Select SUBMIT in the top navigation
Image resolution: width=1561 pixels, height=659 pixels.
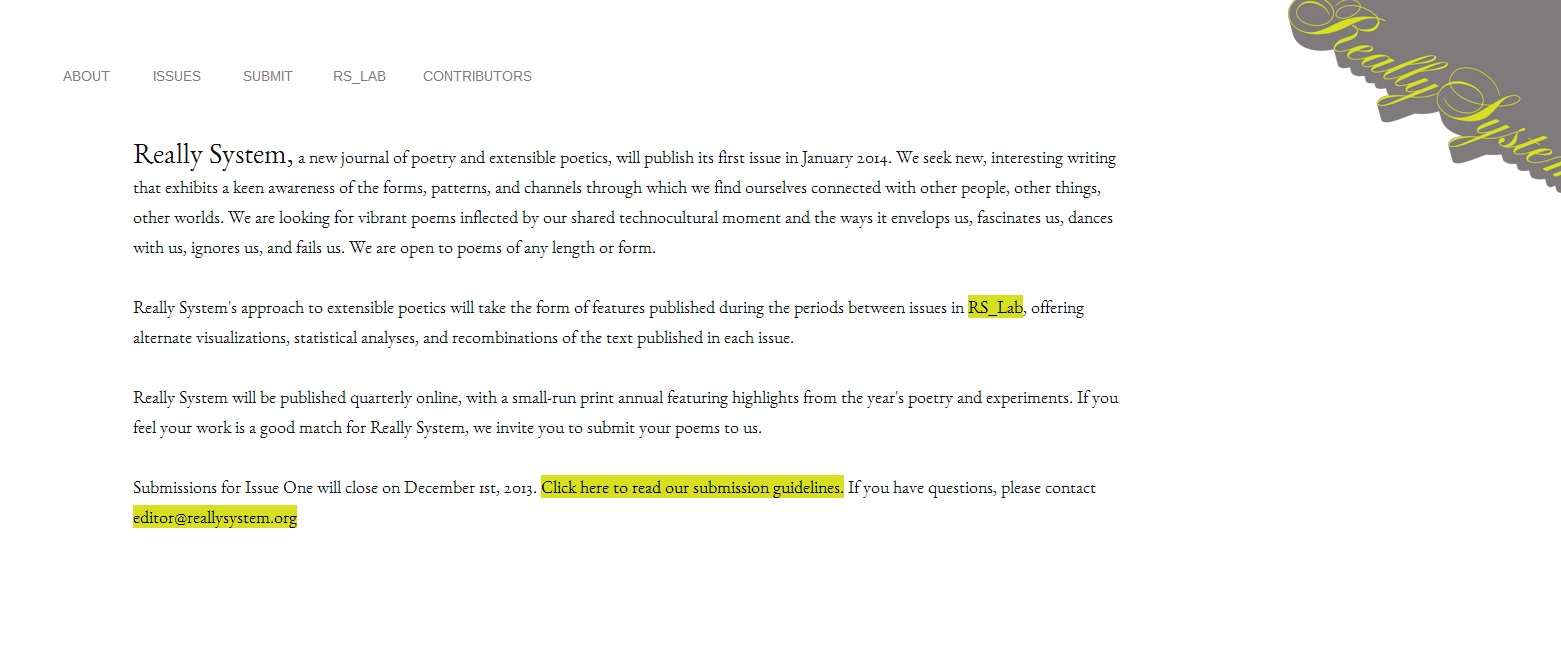click(x=267, y=76)
